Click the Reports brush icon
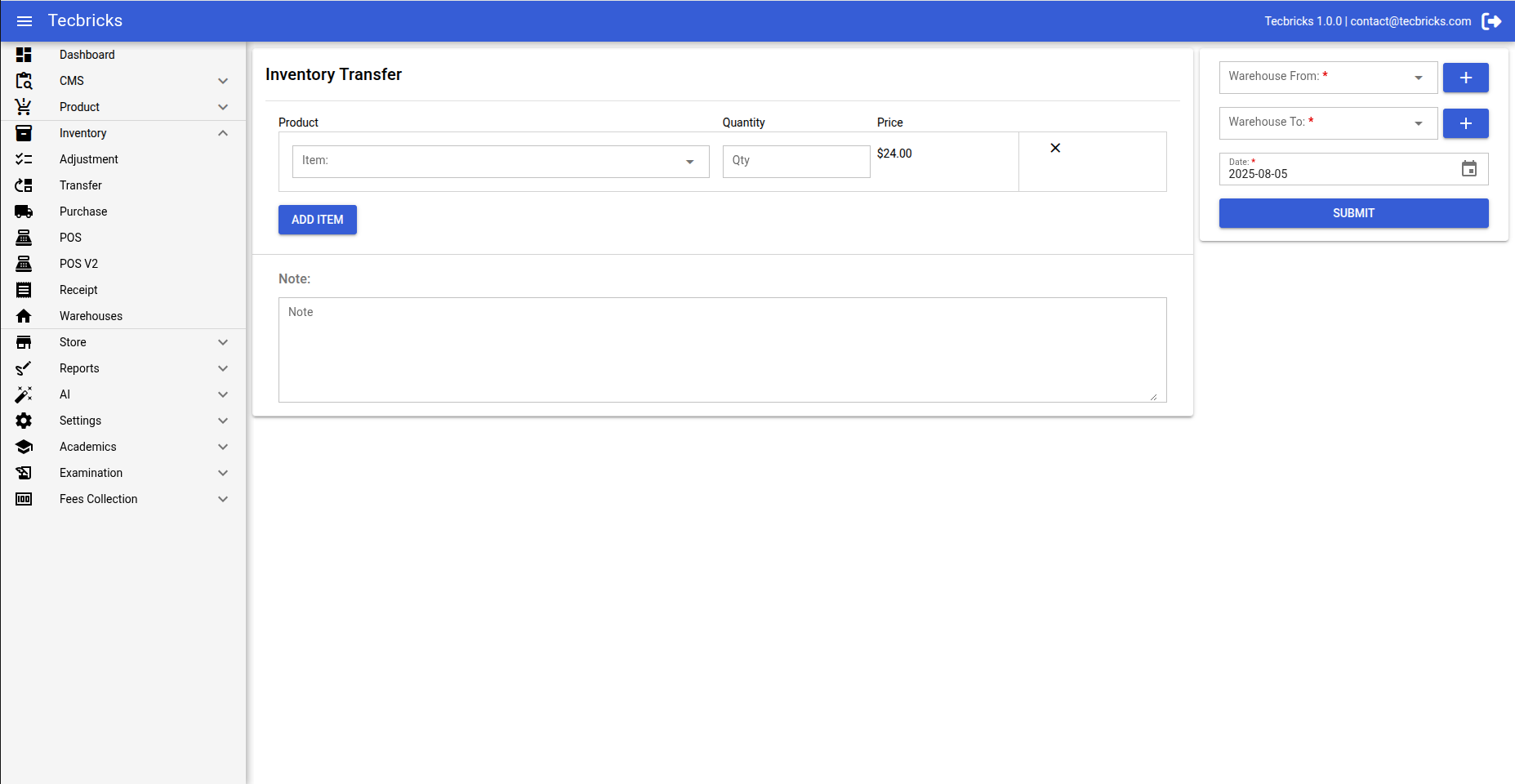1515x784 pixels. 24,368
